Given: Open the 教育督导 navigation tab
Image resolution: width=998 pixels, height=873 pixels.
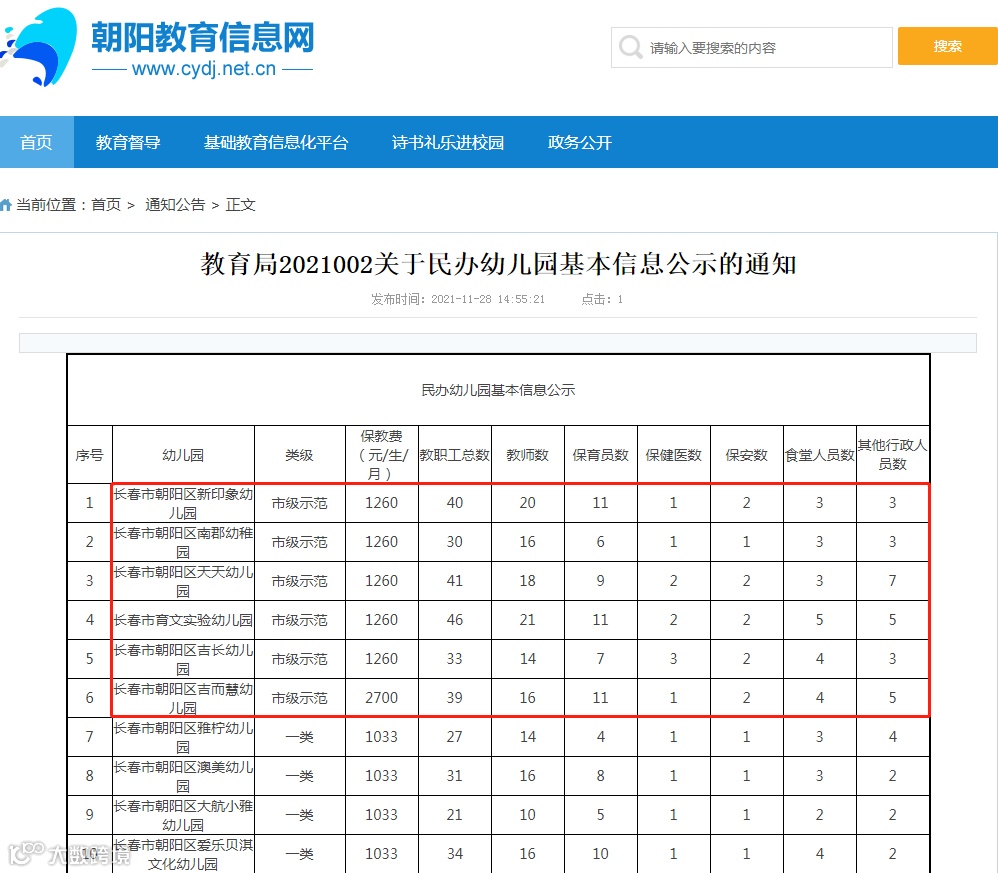Looking at the screenshot, I should click(128, 142).
